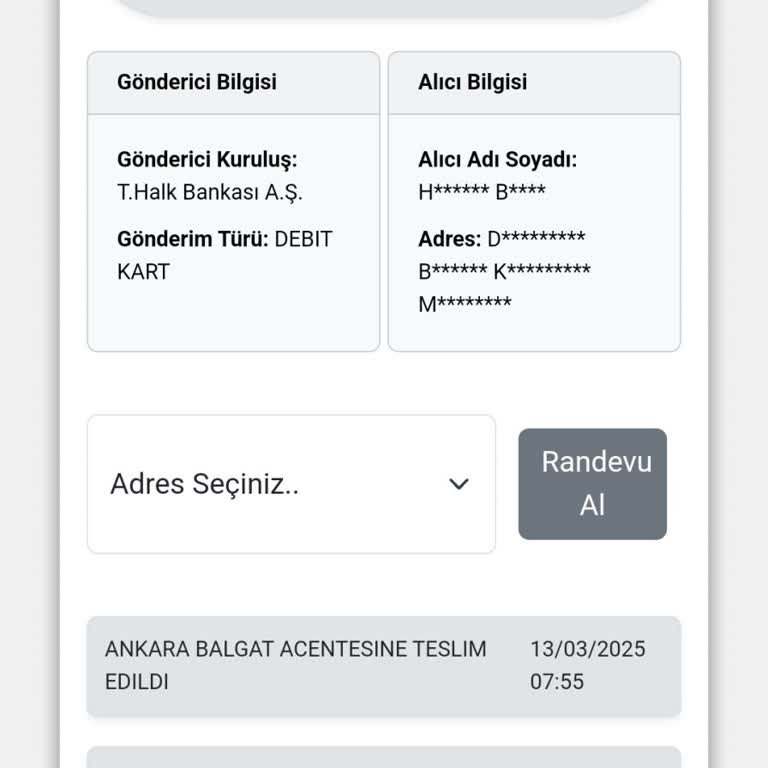The width and height of the screenshot is (768, 768).
Task: Select the Alıcı Bilgisi header
Action: tap(472, 82)
